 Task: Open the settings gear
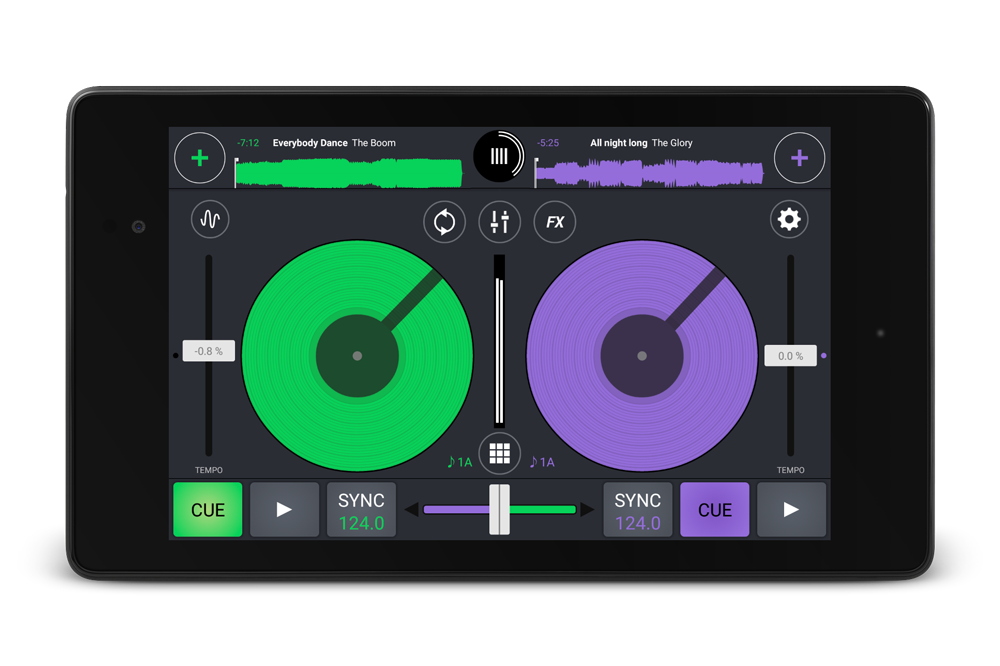click(789, 220)
